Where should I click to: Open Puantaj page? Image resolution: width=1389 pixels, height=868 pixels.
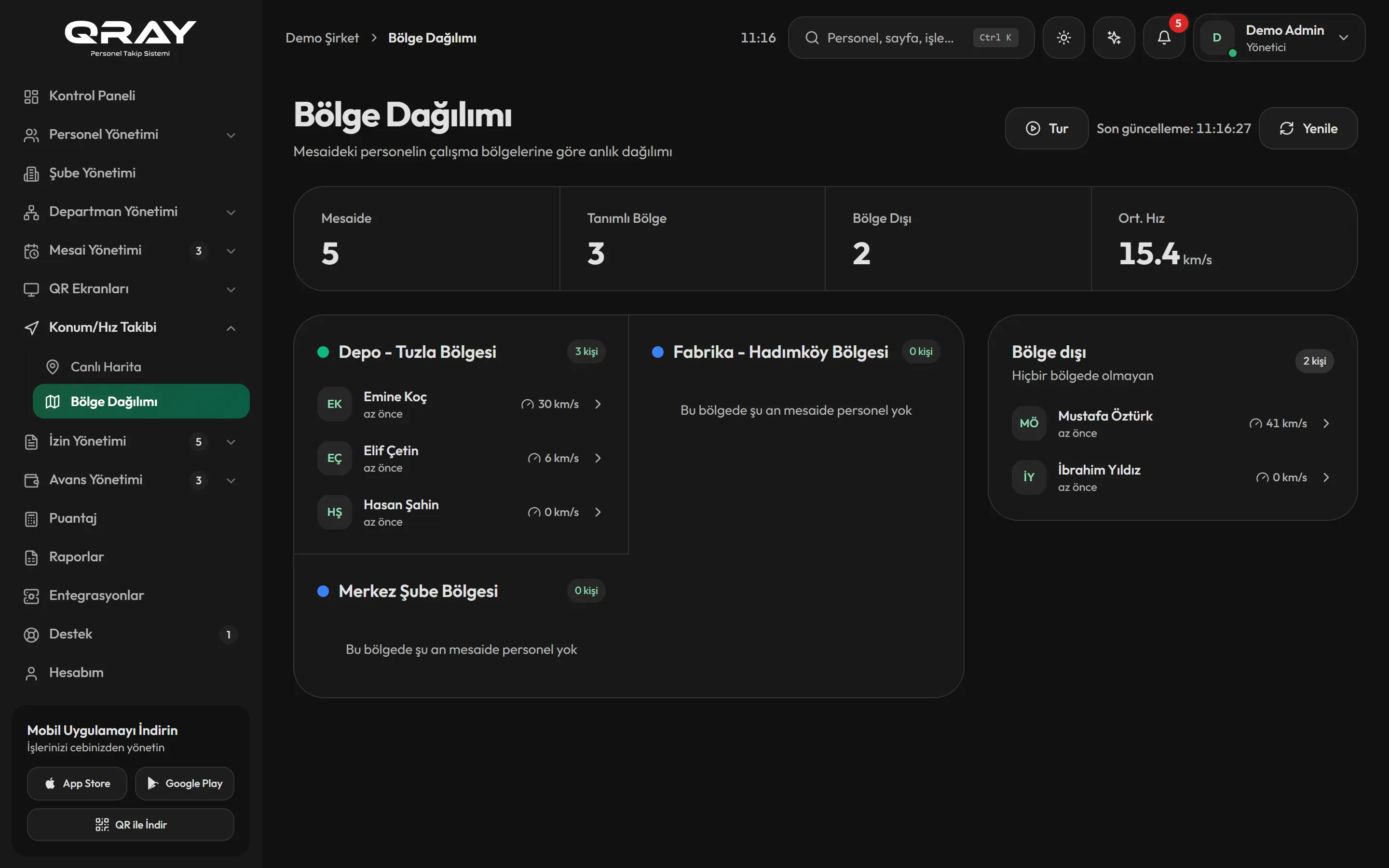(131, 518)
